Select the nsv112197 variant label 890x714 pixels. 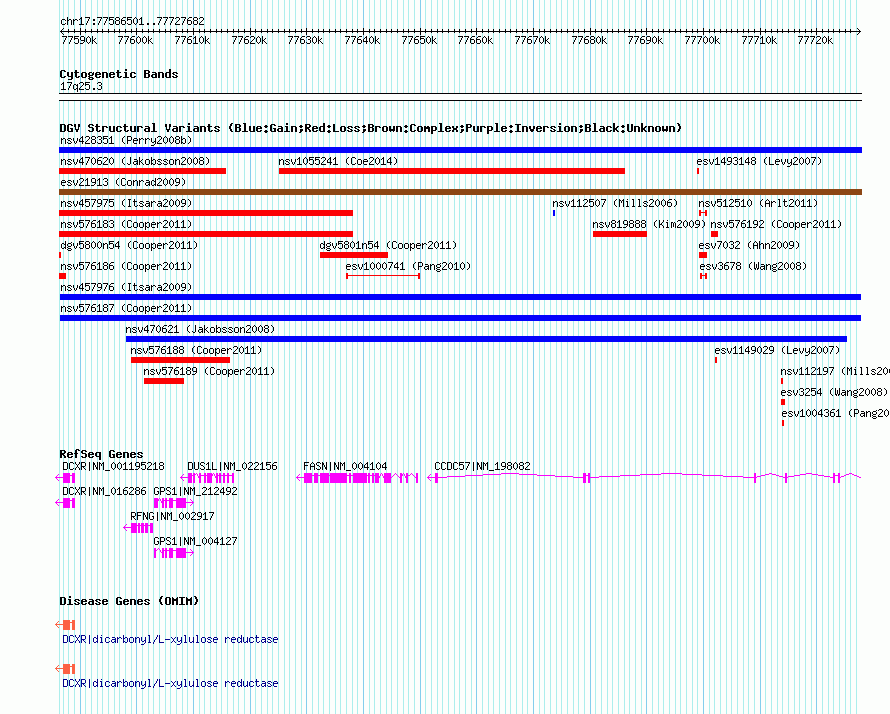pyautogui.click(x=835, y=371)
